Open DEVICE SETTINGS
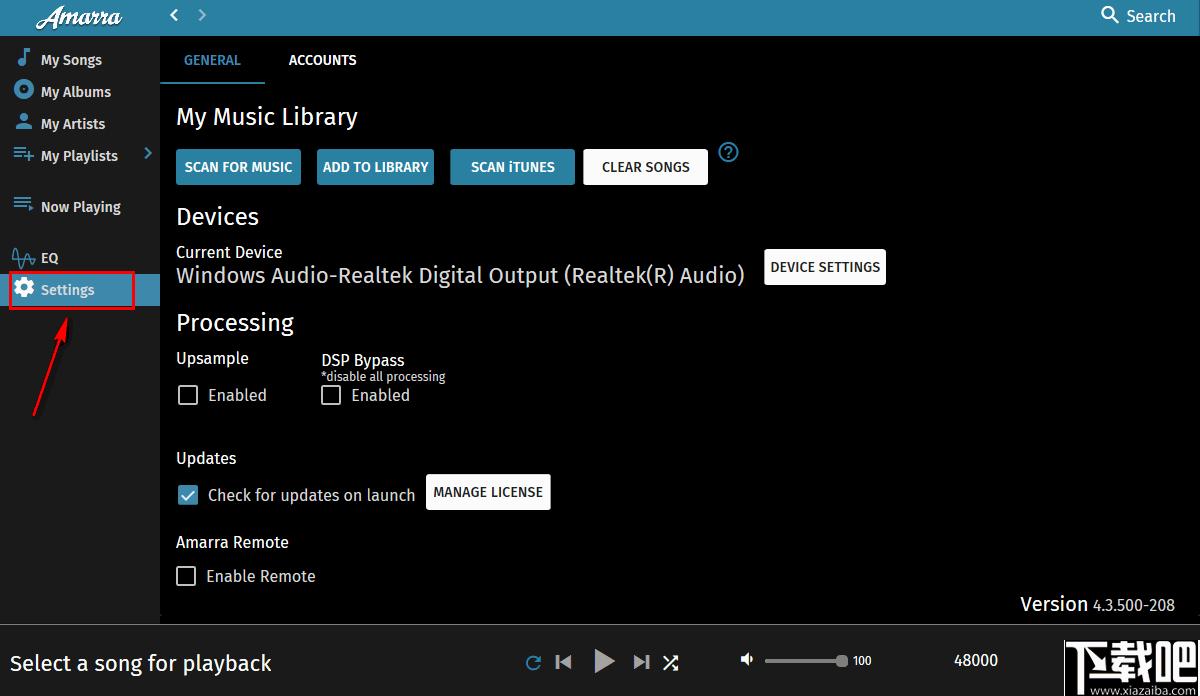Viewport: 1200px width, 696px height. click(825, 267)
